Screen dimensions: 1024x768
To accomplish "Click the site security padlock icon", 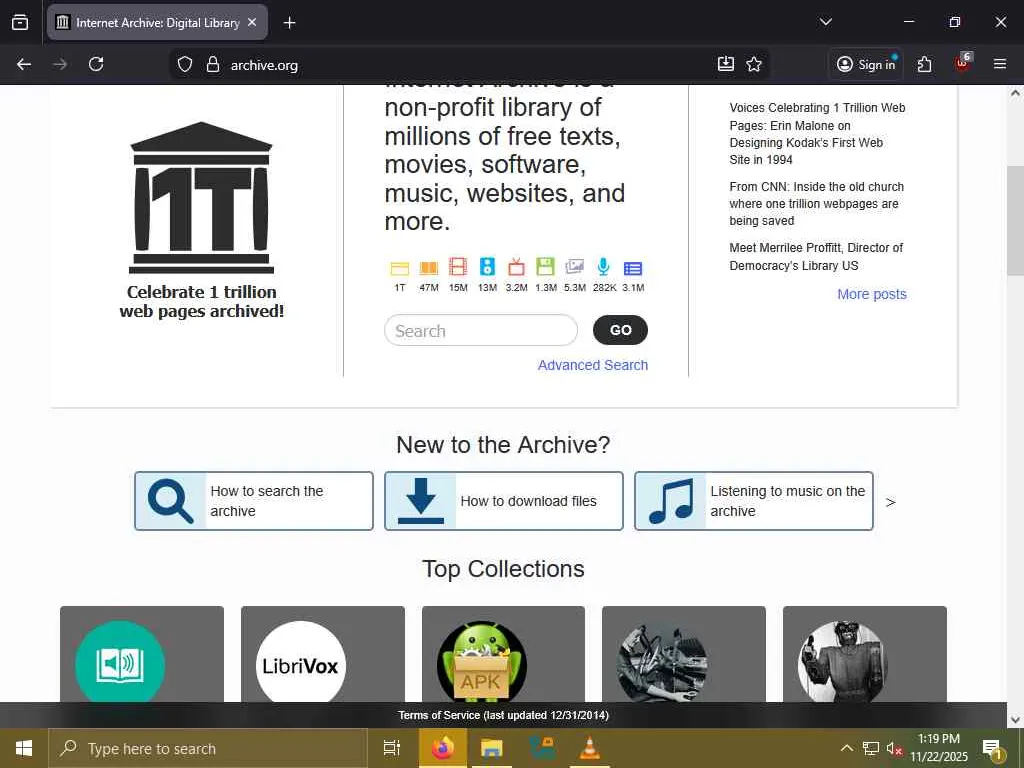I will tap(212, 65).
